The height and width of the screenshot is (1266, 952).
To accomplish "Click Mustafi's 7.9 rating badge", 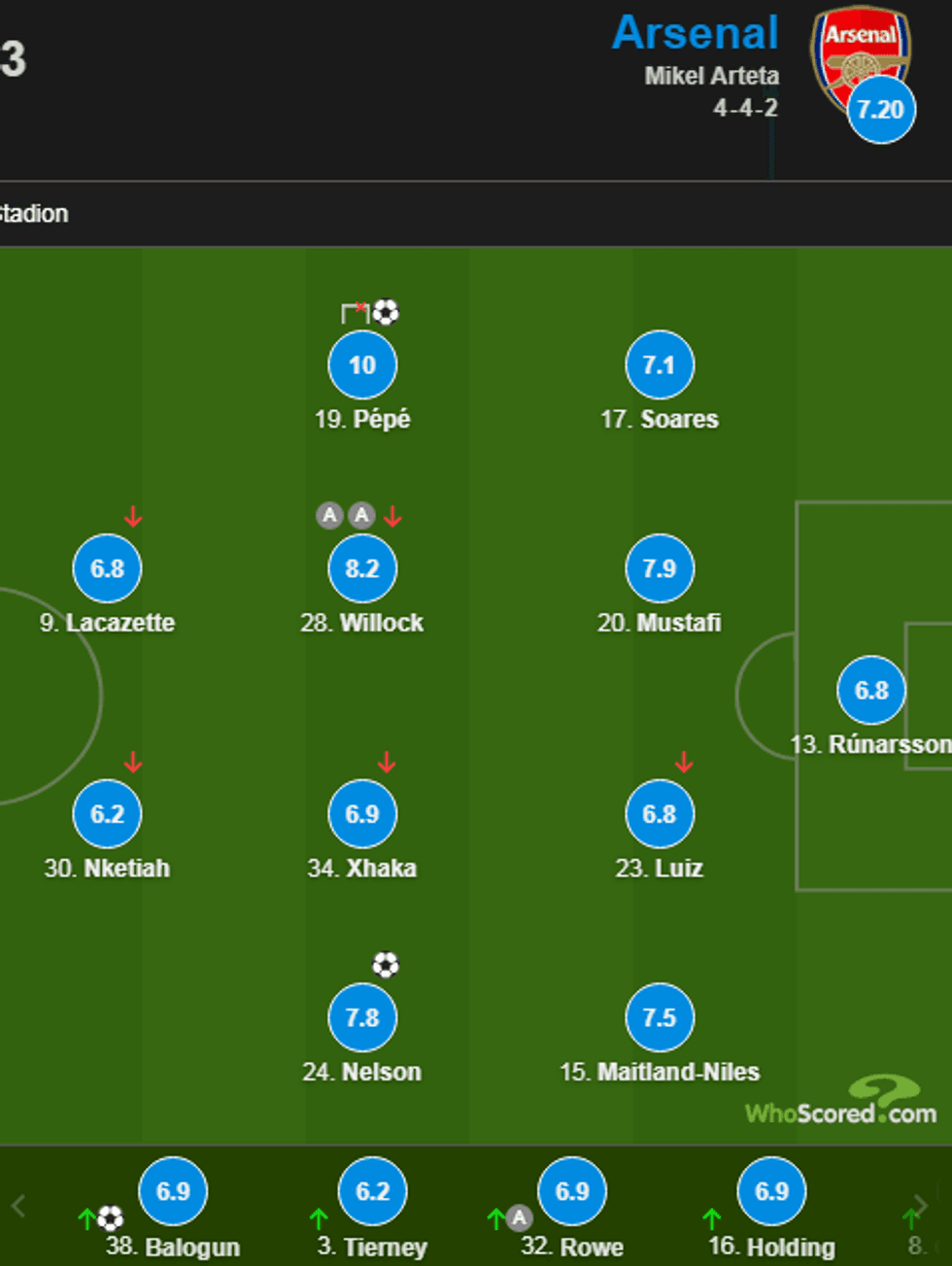I will click(x=660, y=568).
